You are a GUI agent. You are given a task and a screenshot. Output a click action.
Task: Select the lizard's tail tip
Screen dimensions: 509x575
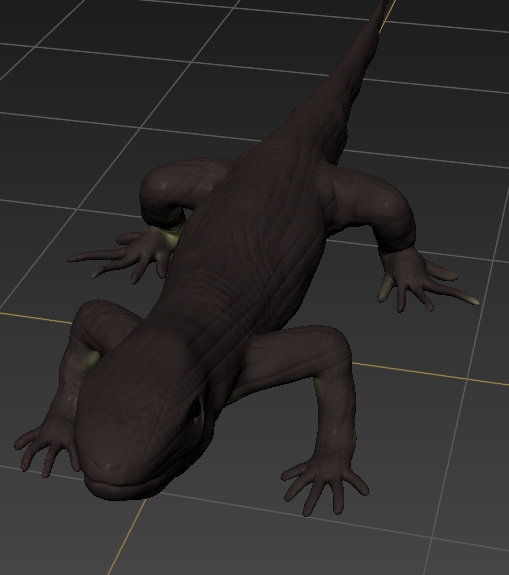tap(382, 6)
